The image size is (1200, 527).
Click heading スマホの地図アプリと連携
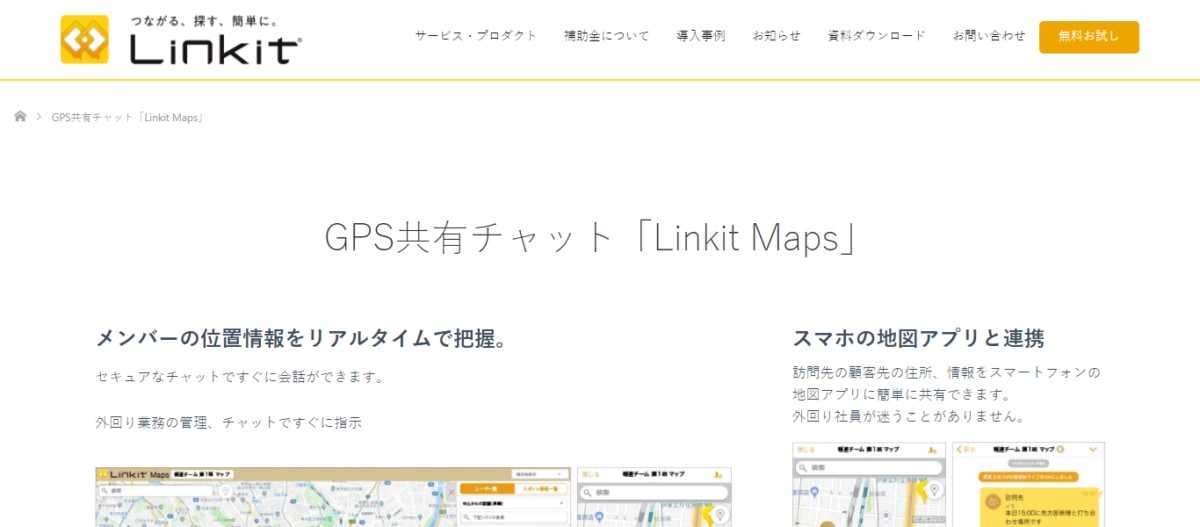point(919,338)
